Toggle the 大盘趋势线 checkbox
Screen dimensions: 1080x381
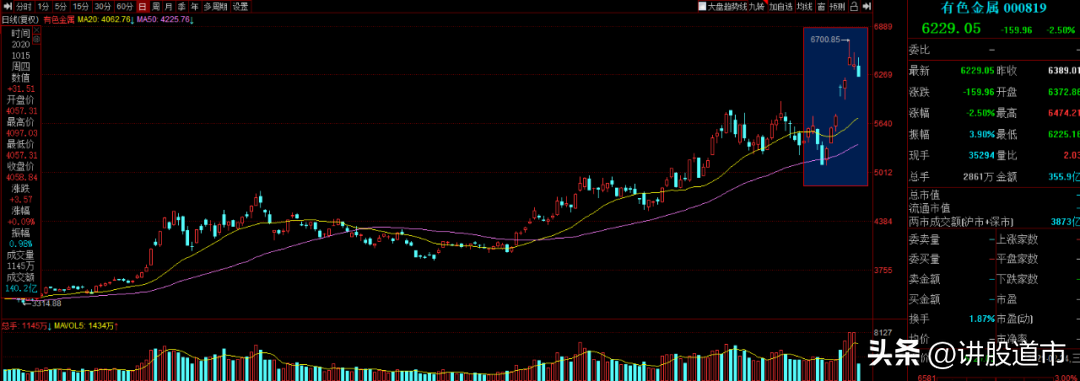pyautogui.click(x=703, y=6)
